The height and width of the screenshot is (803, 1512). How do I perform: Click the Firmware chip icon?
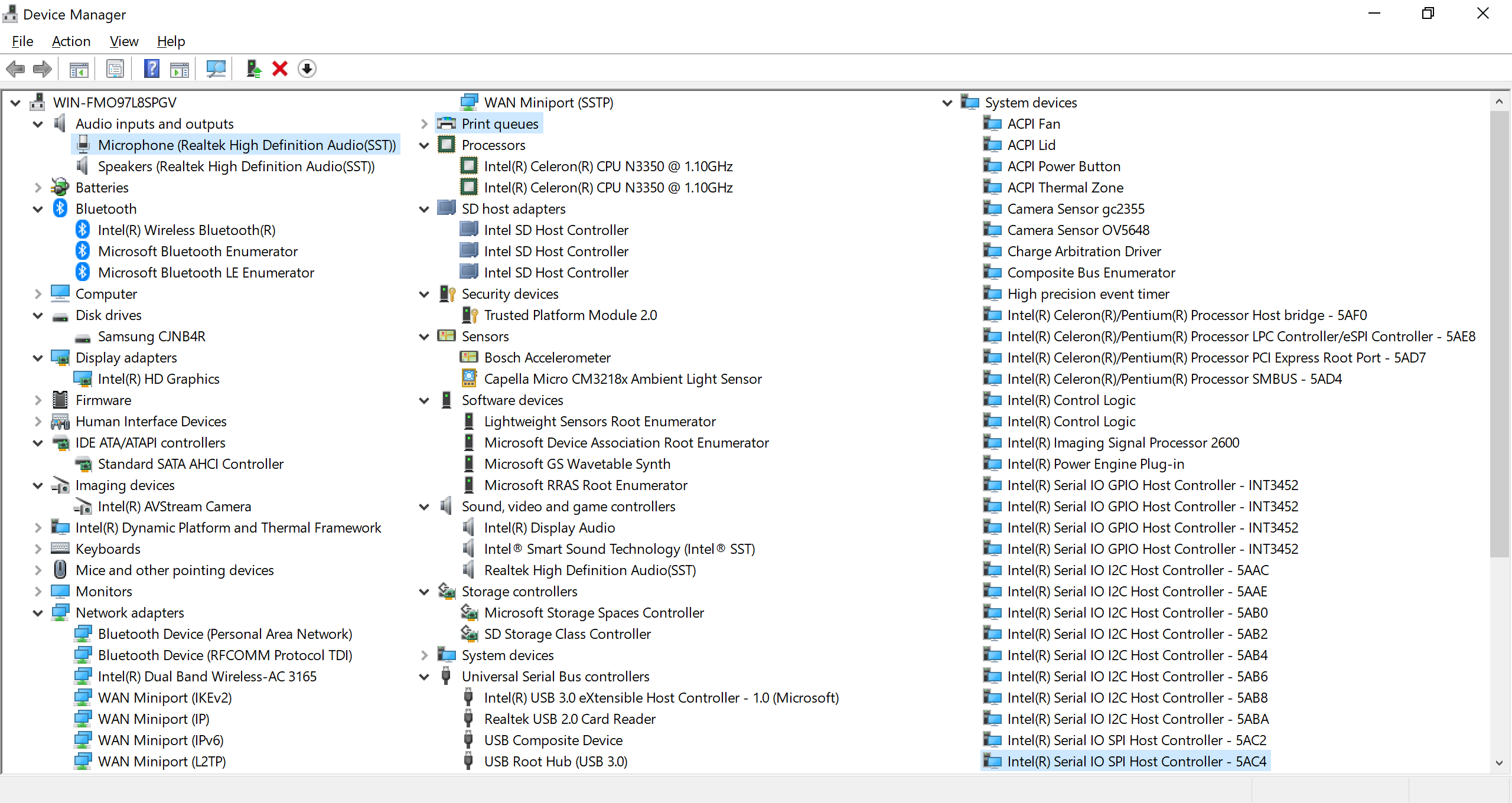(60, 400)
